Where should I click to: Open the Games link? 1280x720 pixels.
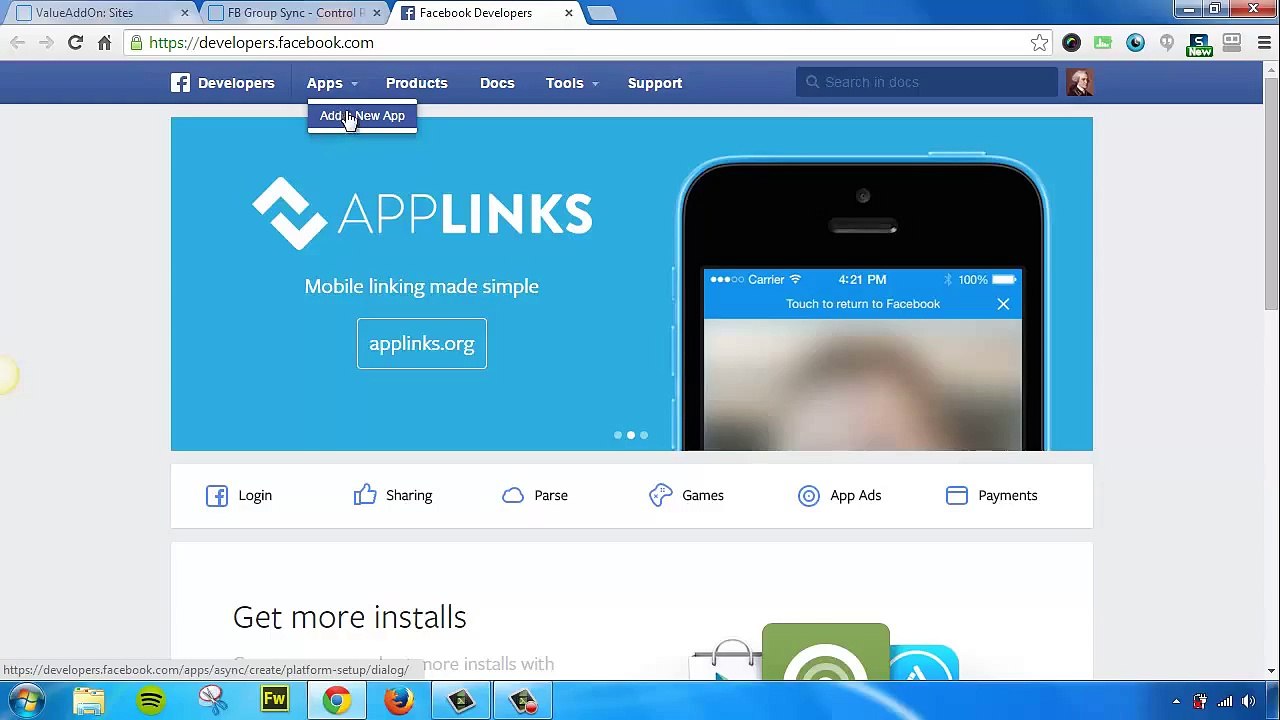(x=703, y=495)
